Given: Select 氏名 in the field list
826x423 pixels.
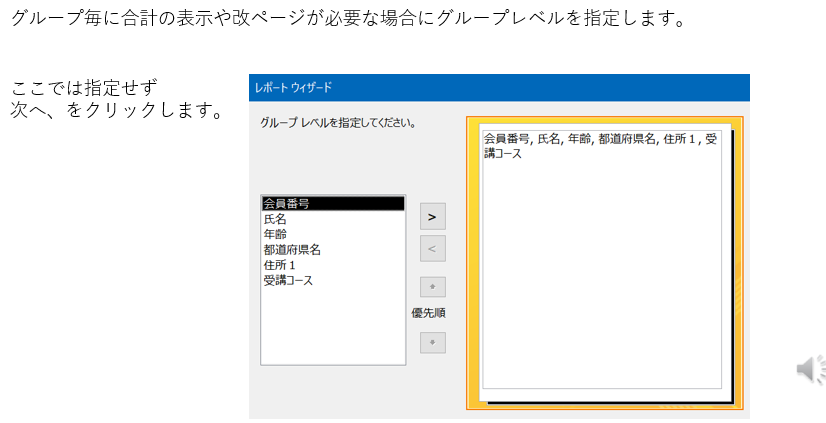Looking at the screenshot, I should 275,219.
